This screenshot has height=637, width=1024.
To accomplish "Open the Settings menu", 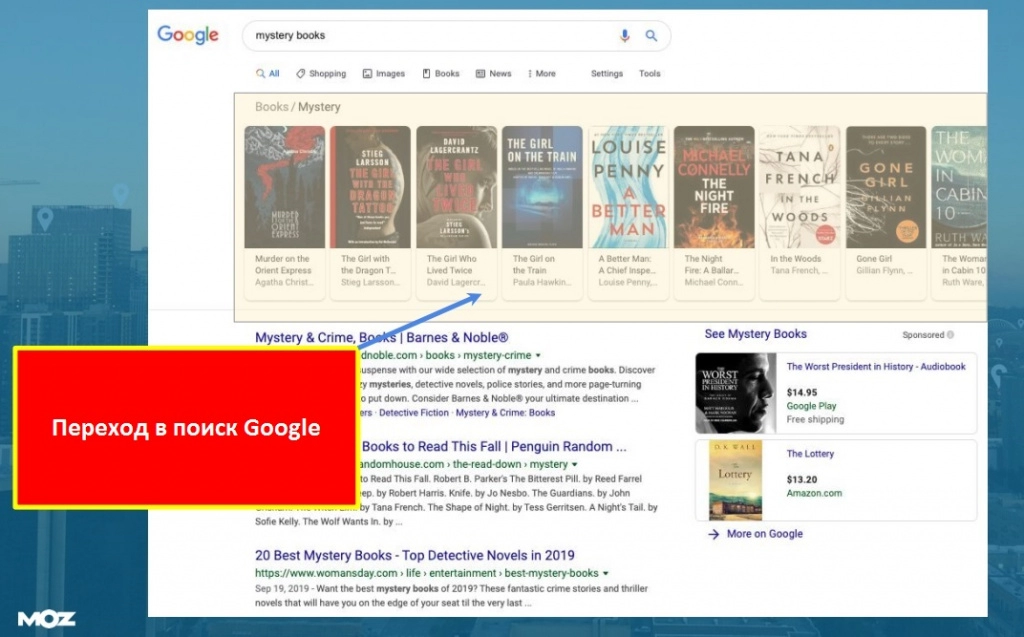I will [607, 74].
